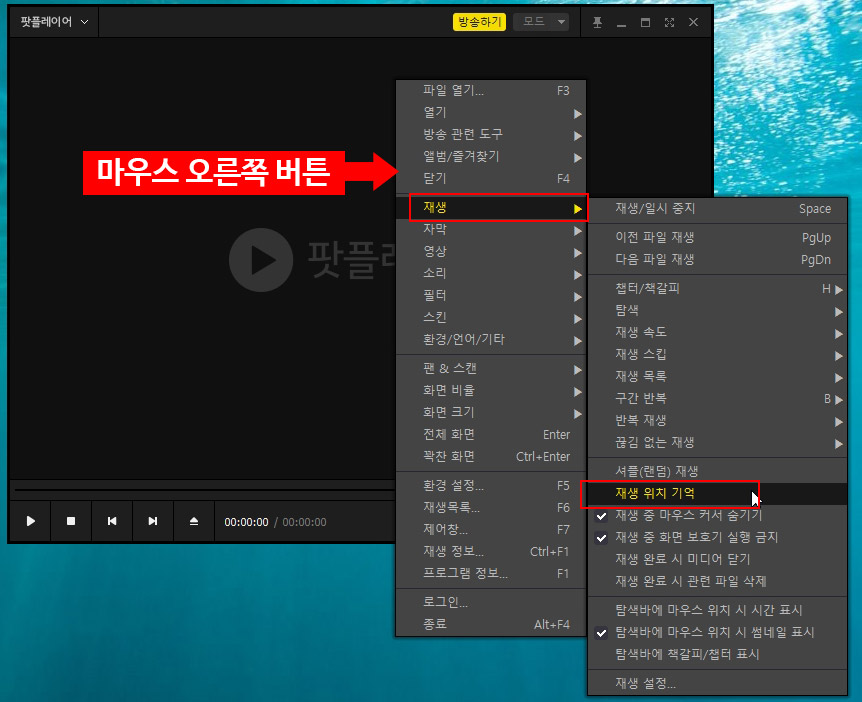
Task: Open the 화면 비율 submenu
Action: coord(491,390)
